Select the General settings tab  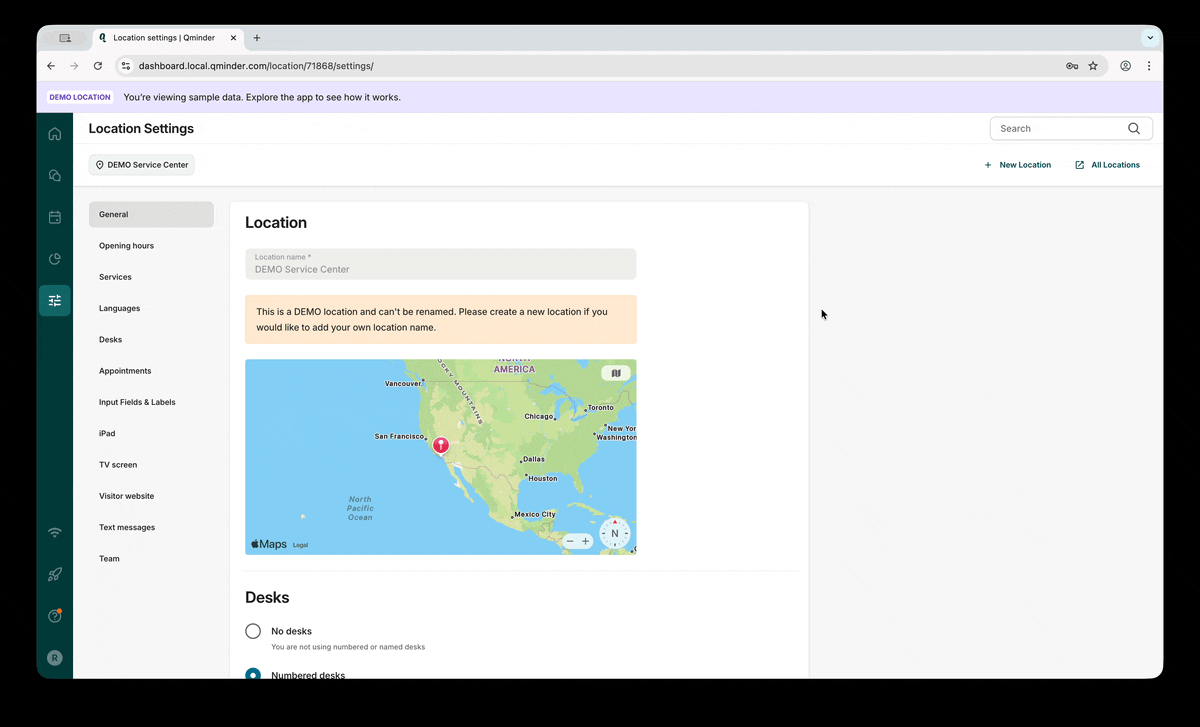point(151,214)
